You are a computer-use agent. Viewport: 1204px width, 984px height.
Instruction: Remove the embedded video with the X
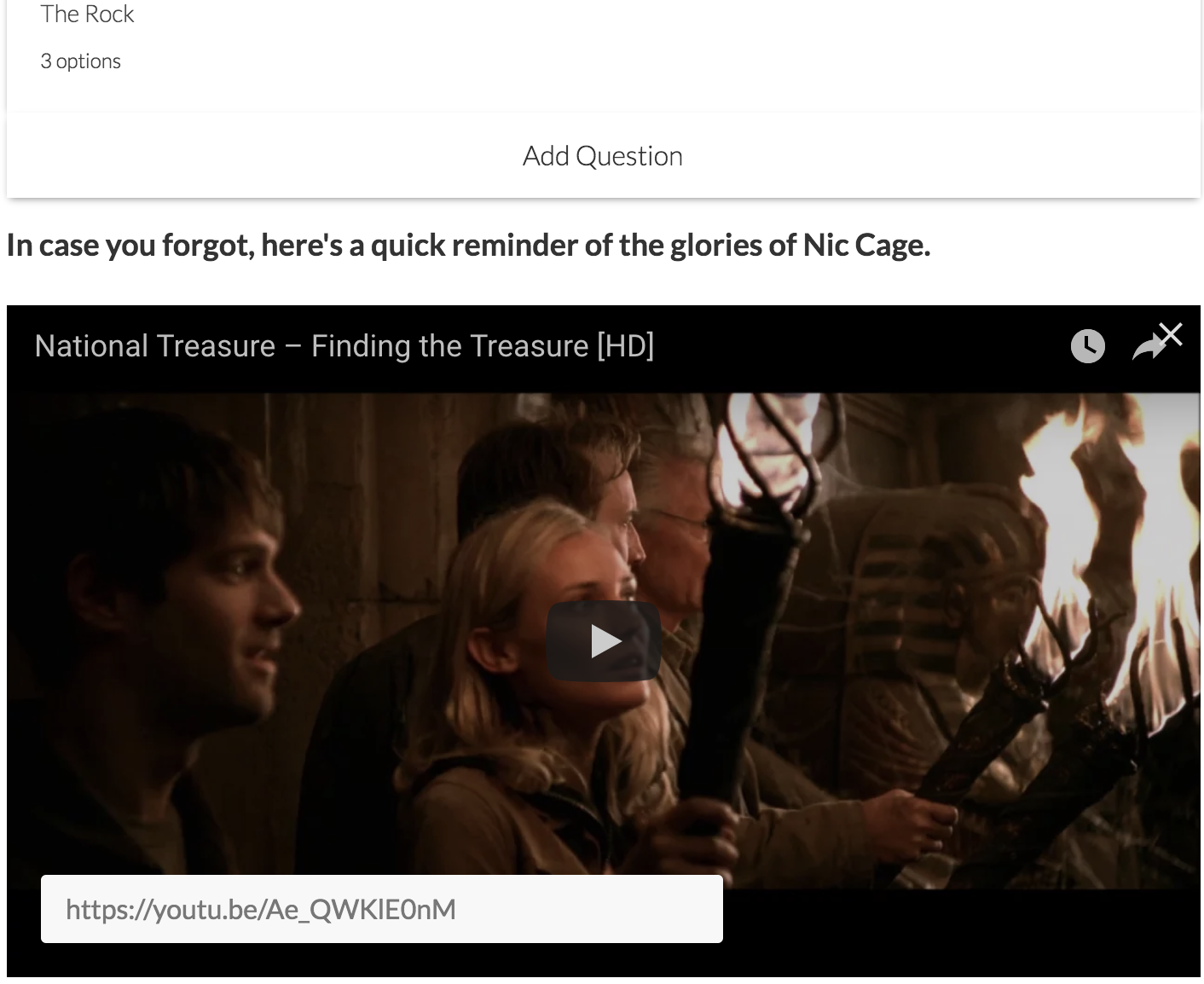point(1172,333)
